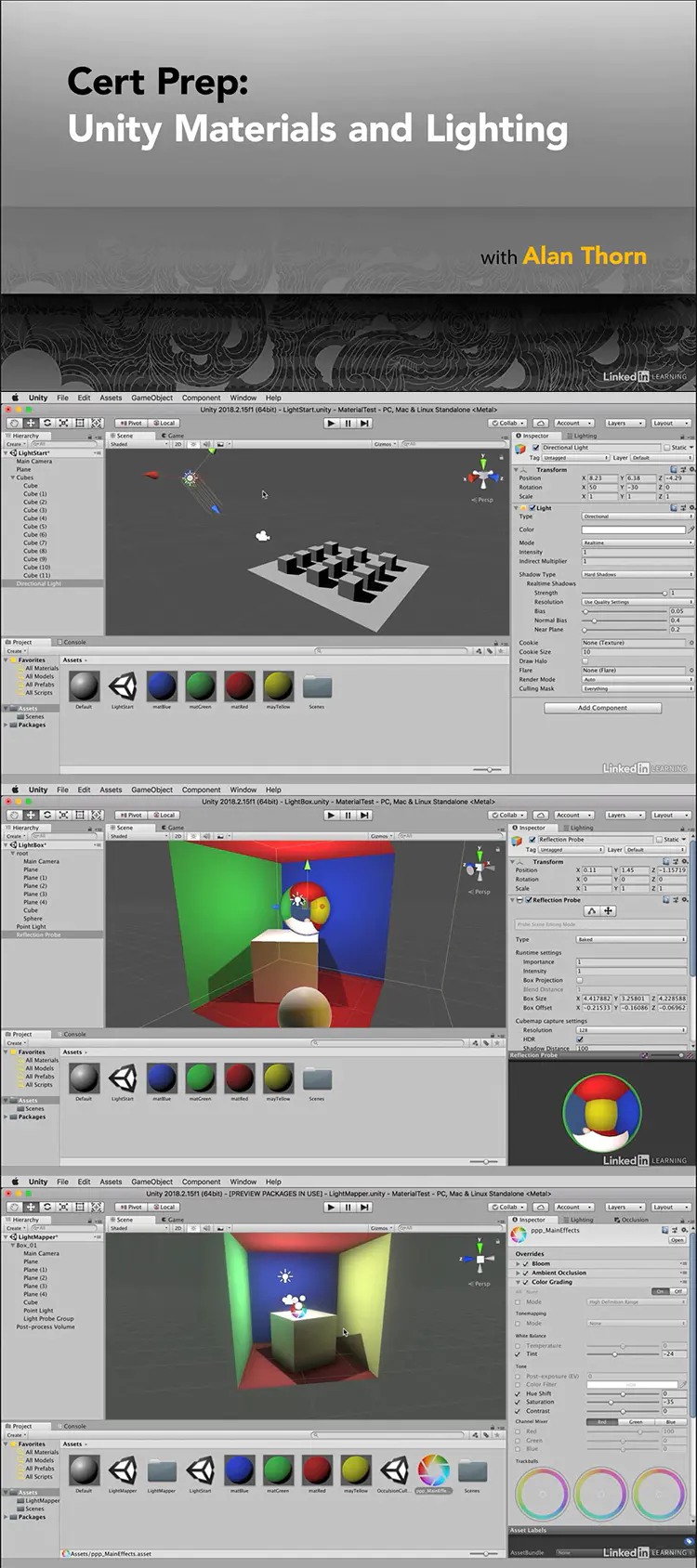Select OcclusionCulling asset icon in bottom window
697x1568 pixels.
click(x=395, y=1470)
